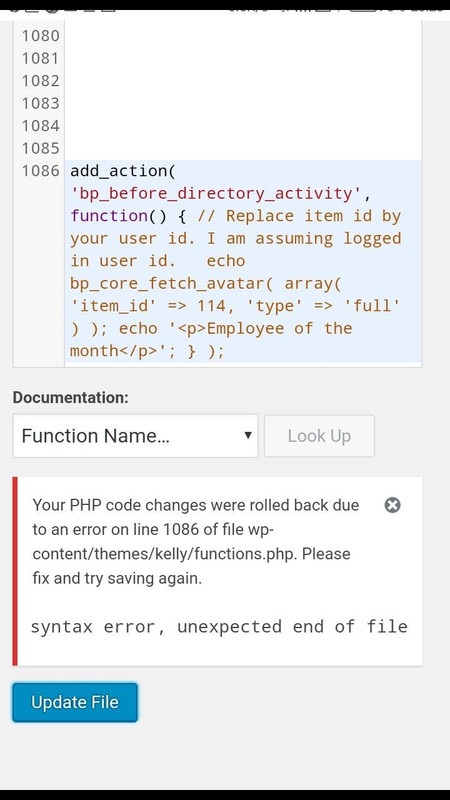Click the Update File button

tap(75, 702)
